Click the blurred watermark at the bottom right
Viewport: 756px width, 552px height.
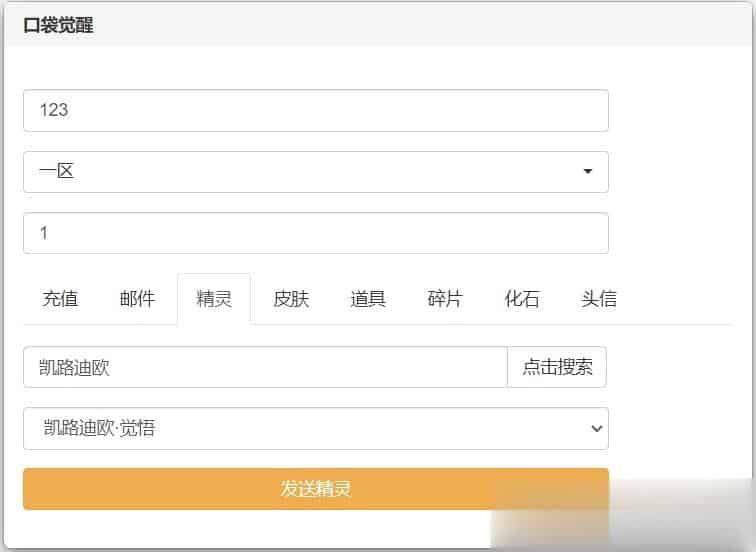pyautogui.click(x=620, y=510)
